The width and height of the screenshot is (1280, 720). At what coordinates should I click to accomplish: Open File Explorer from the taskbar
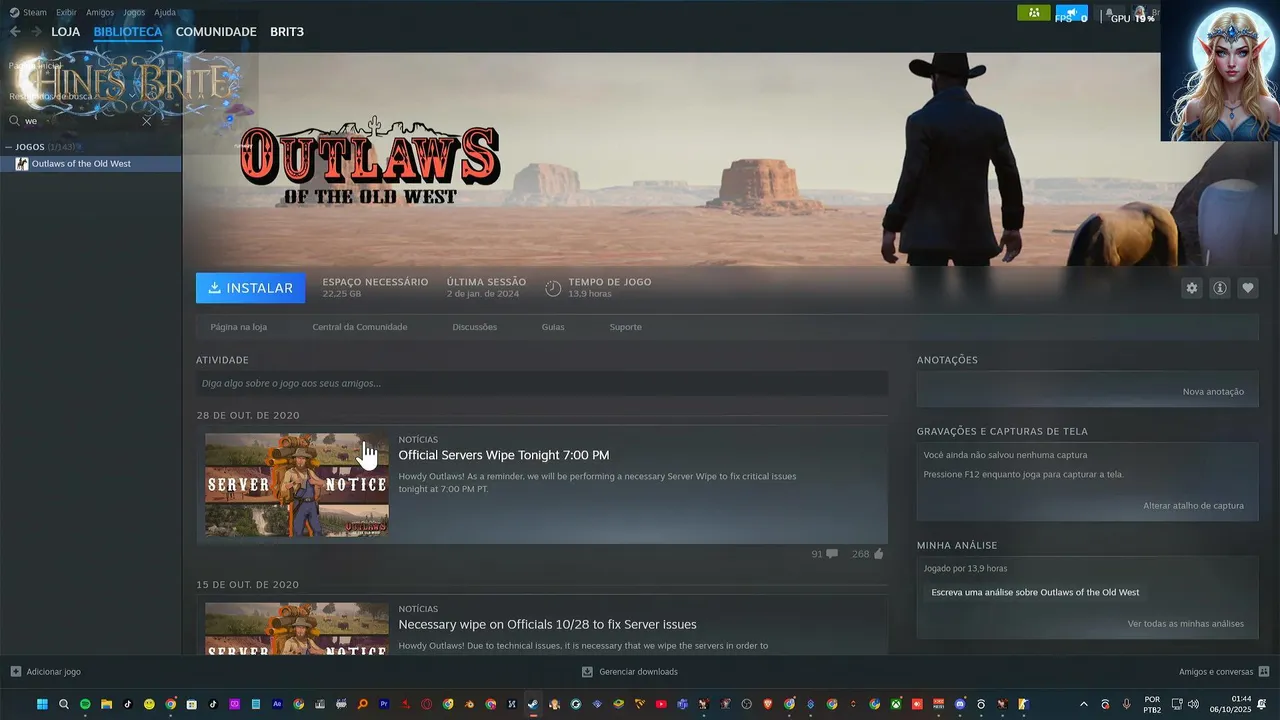(106, 704)
